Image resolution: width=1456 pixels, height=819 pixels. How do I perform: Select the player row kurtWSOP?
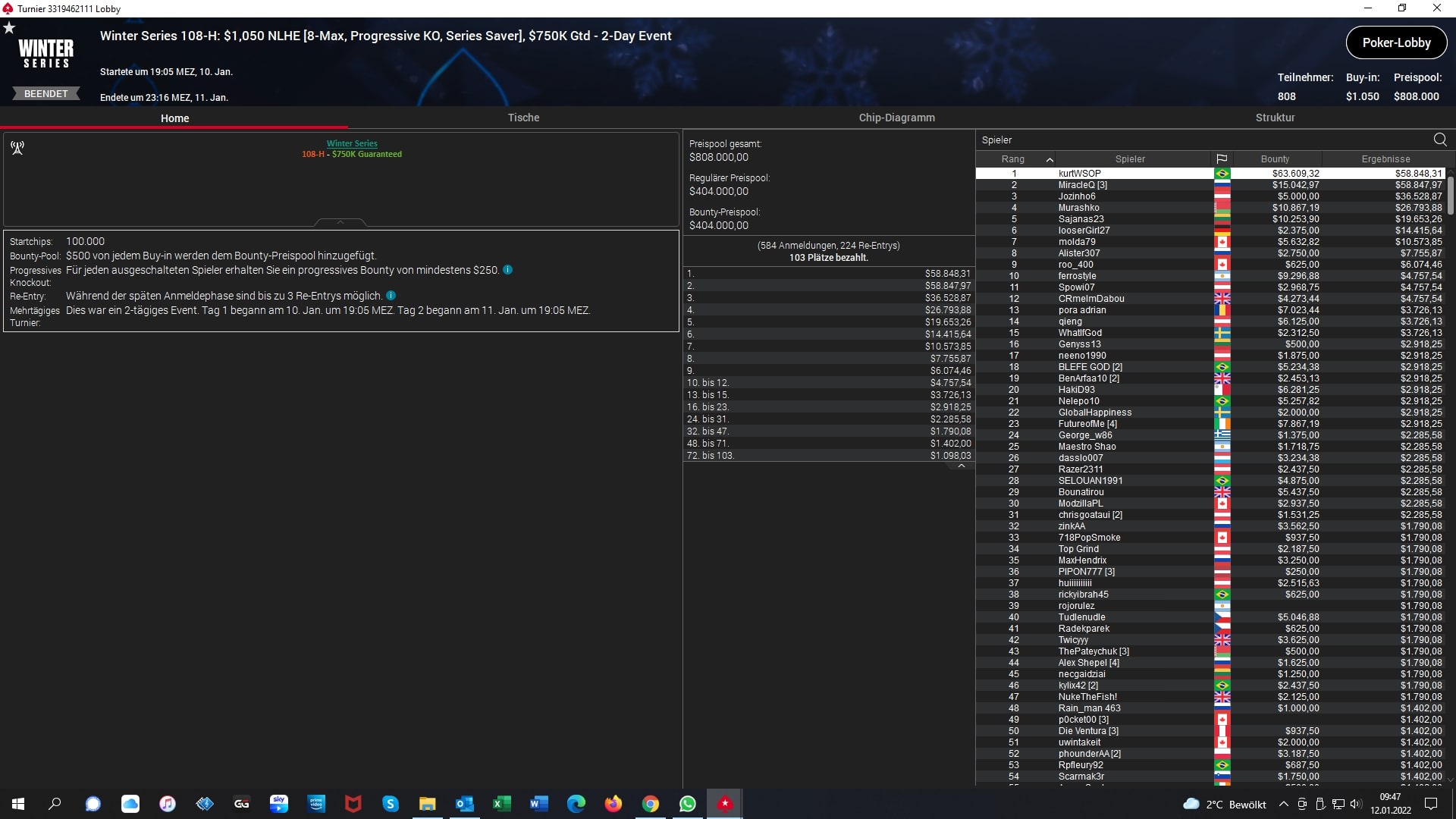[x=1079, y=174]
